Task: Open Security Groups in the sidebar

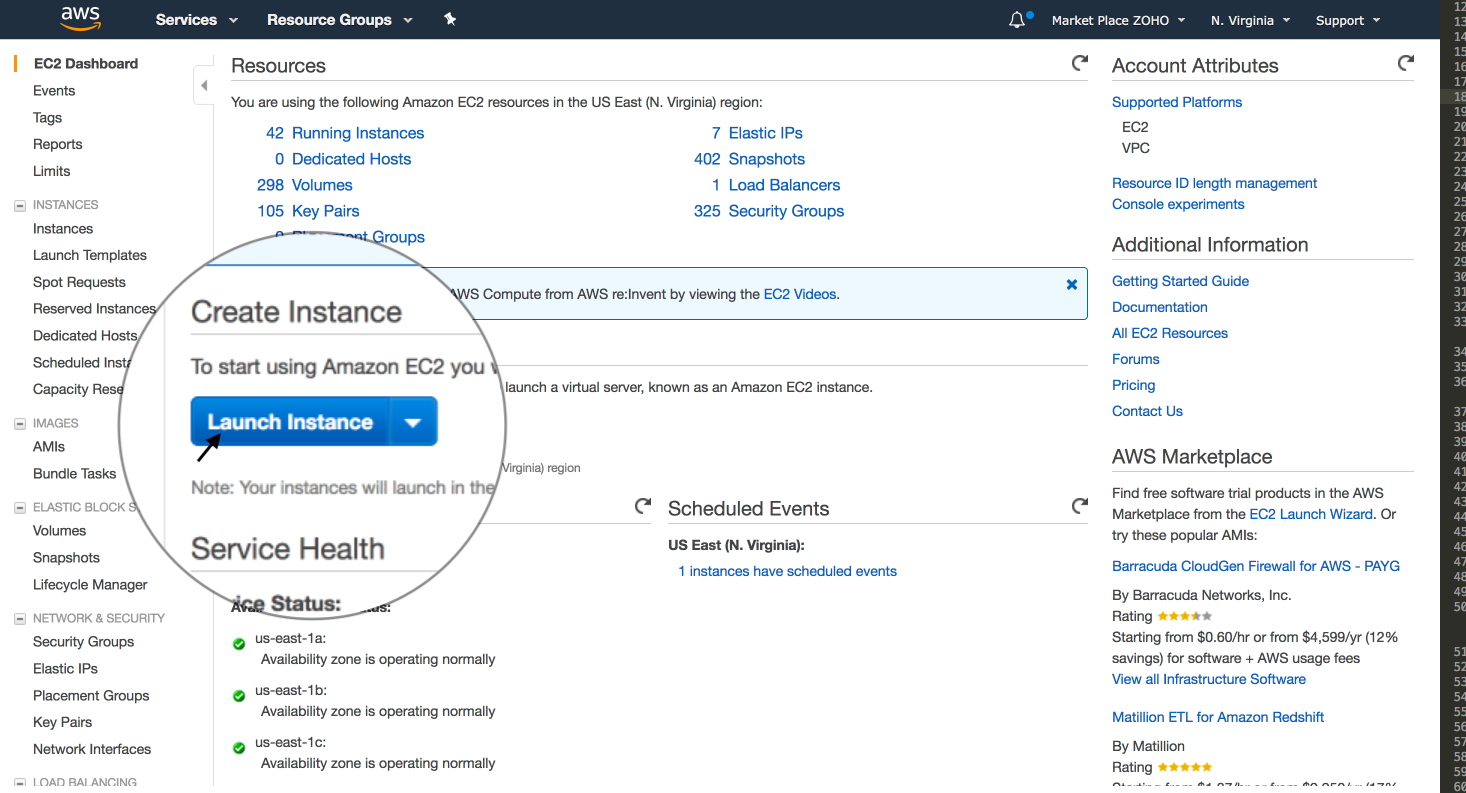Action: coord(83,642)
